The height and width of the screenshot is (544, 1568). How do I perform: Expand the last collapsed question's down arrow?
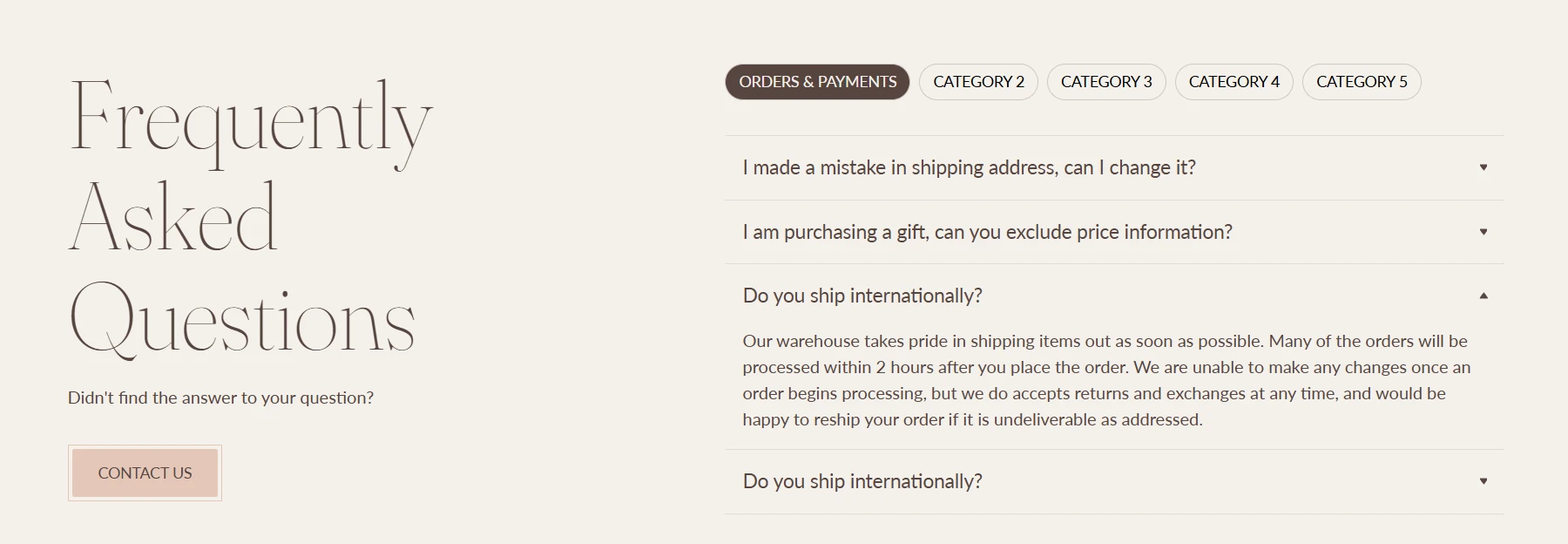pos(1483,481)
